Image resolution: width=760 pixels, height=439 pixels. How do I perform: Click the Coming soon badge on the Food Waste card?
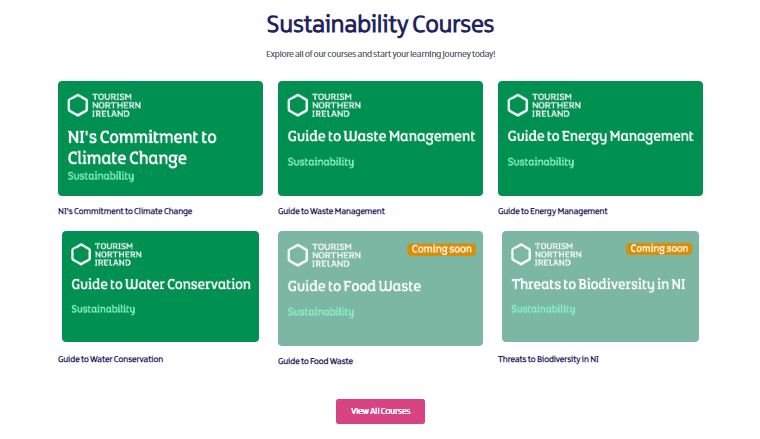[441, 249]
